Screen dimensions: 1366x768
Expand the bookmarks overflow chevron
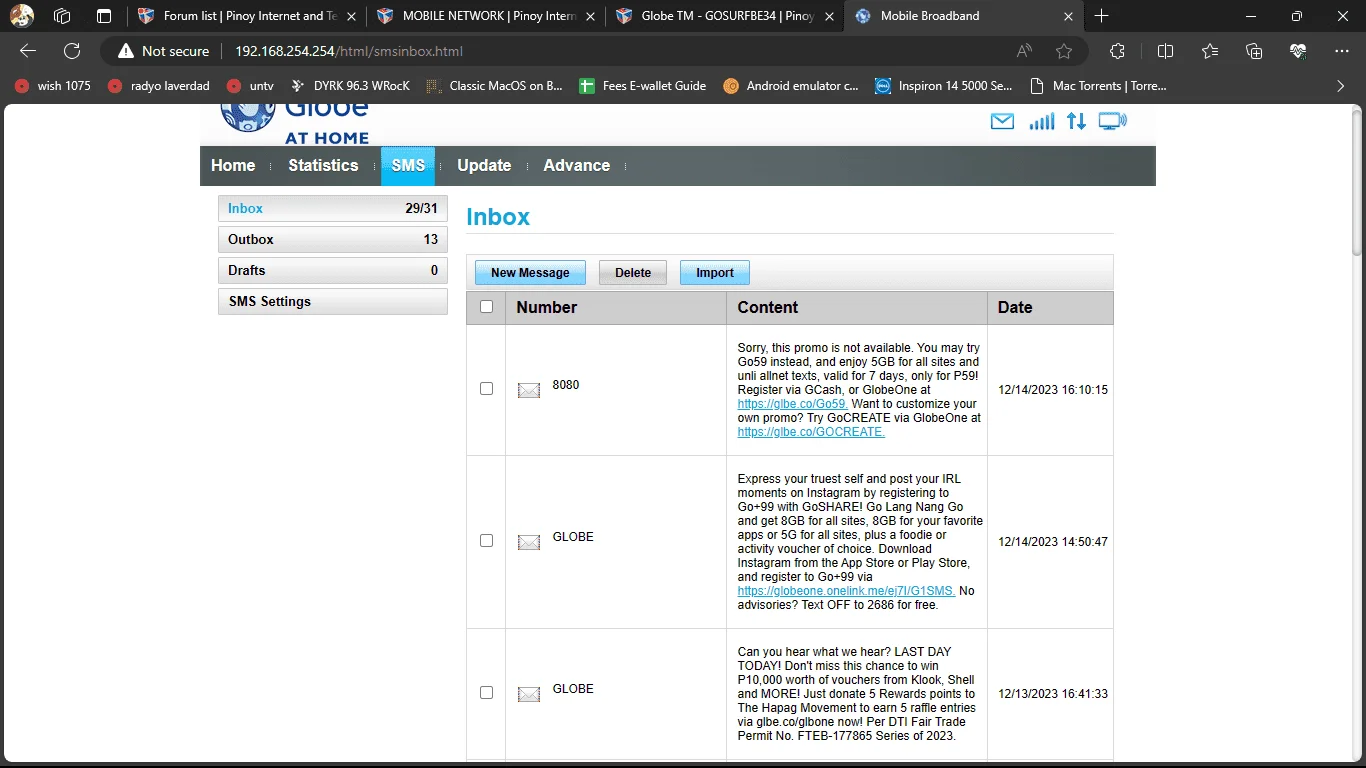click(1342, 86)
